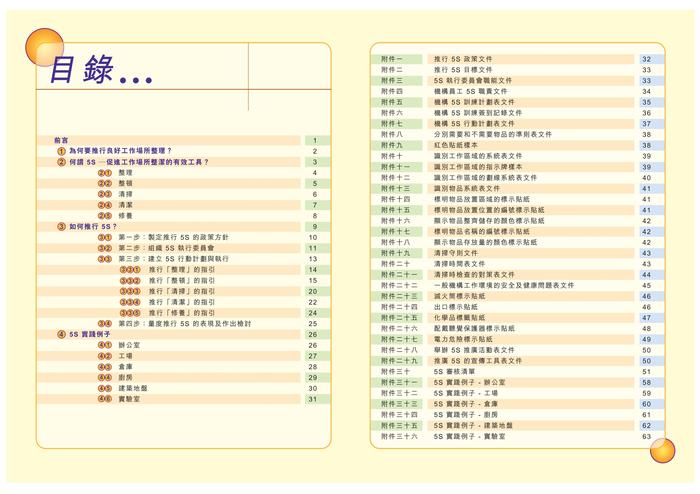Click the 4.6 bullet icon beside 實驗室
Image resolution: width=700 pixels, height=494 pixels.
(x=104, y=399)
